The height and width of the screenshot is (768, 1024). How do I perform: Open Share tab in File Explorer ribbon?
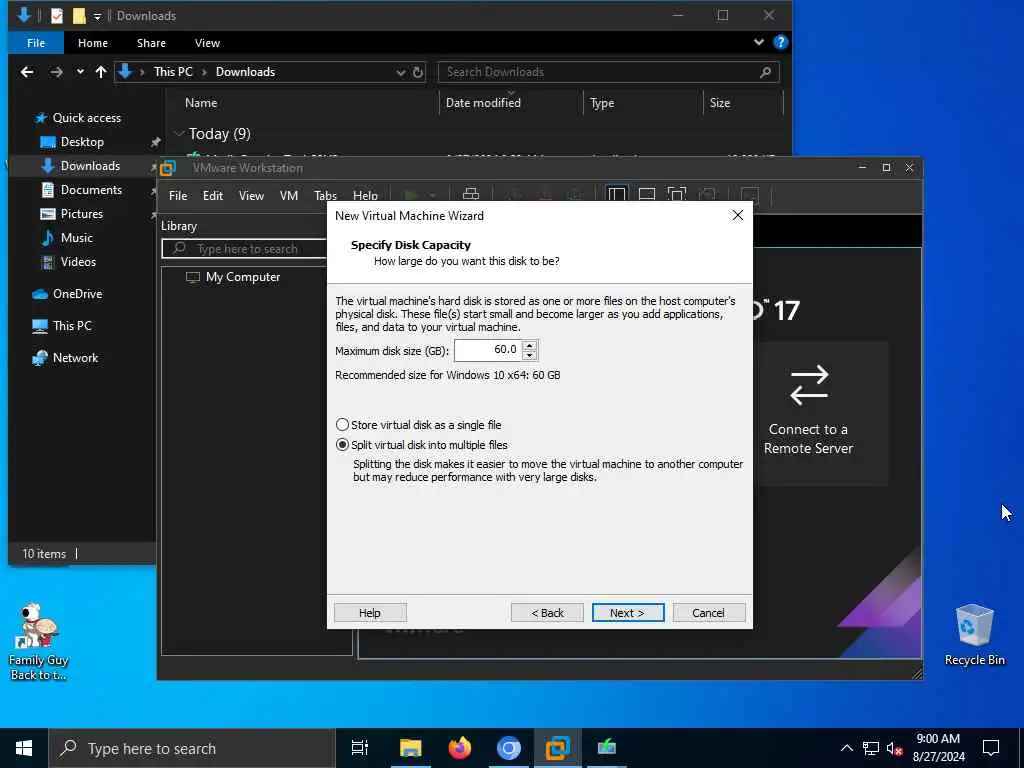(151, 43)
